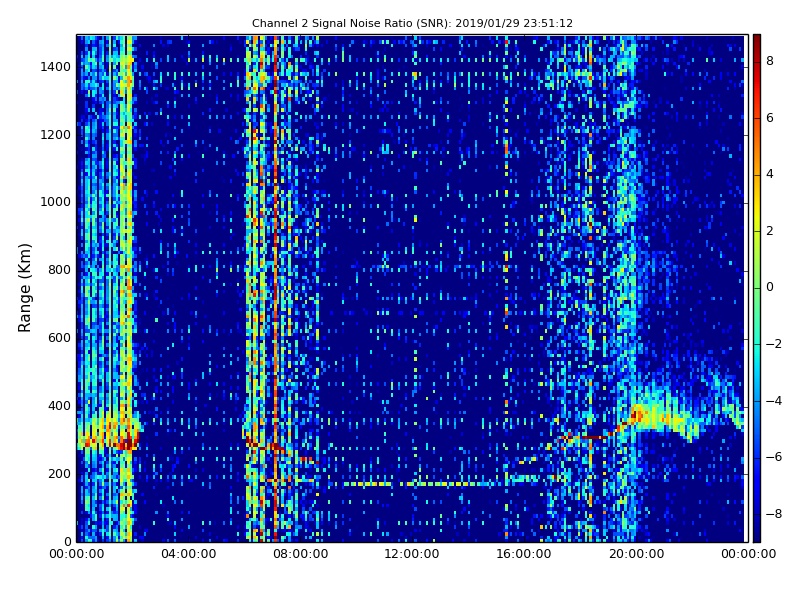Screen dimensions: 800x600
Task: Click the 200 range tick label
Action: click(x=60, y=473)
